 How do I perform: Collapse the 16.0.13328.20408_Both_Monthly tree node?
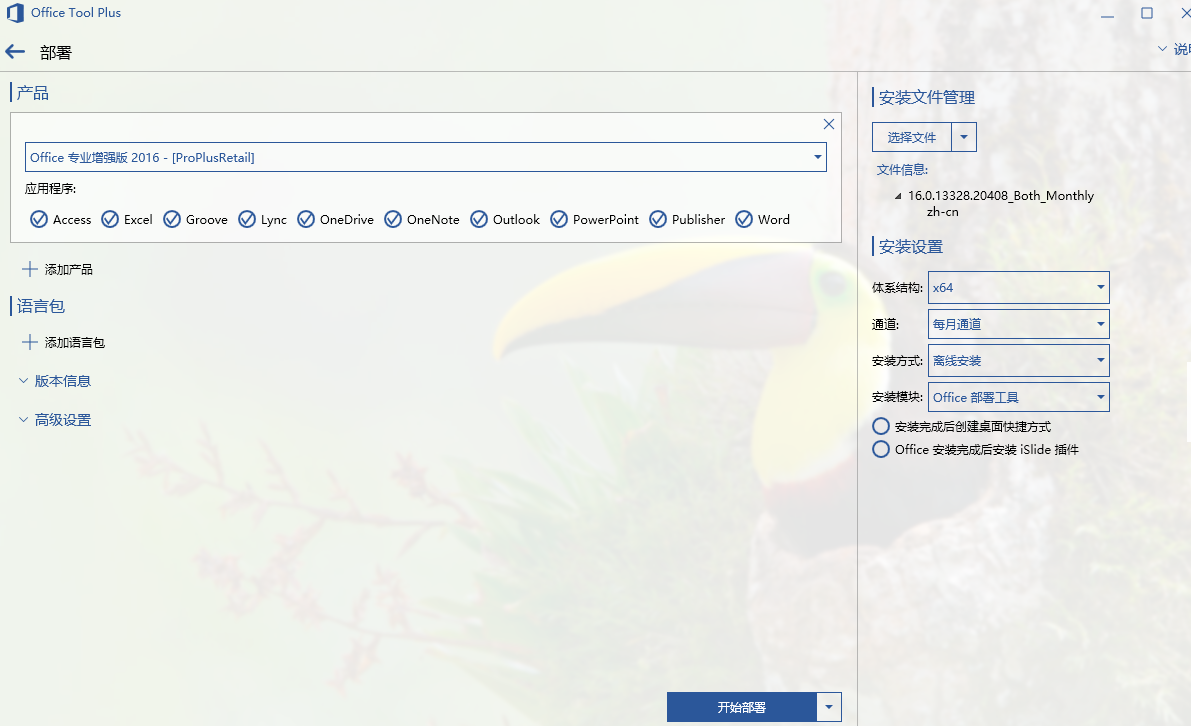[898, 196]
